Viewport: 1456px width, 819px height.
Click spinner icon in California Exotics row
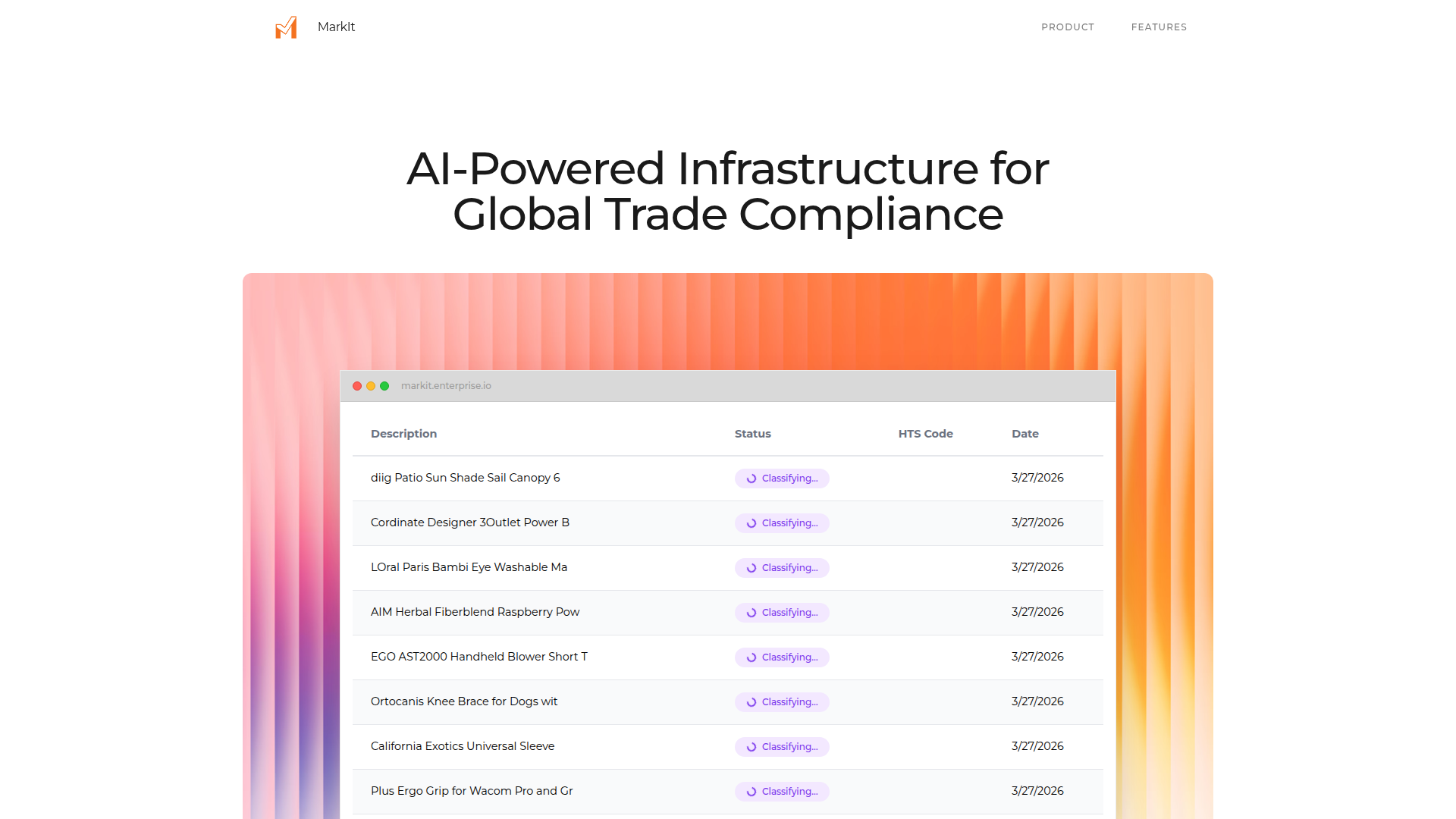pos(752,747)
